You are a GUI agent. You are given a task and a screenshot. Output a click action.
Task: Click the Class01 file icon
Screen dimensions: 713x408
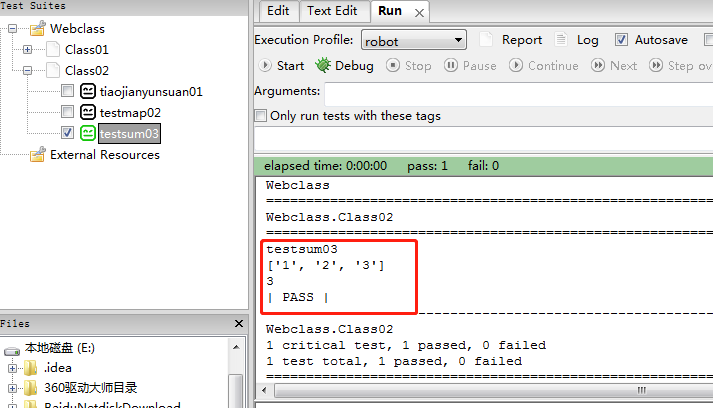[53, 49]
